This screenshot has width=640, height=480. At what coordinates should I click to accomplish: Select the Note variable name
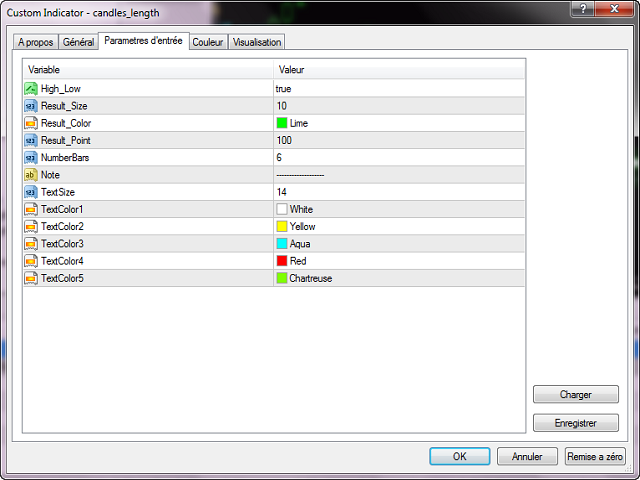point(50,175)
